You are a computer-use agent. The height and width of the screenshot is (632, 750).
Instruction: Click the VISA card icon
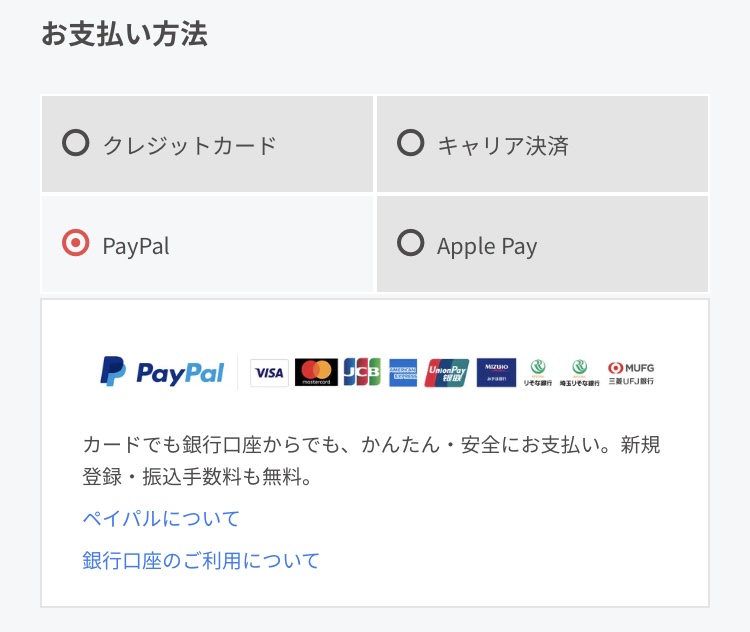[x=269, y=373]
